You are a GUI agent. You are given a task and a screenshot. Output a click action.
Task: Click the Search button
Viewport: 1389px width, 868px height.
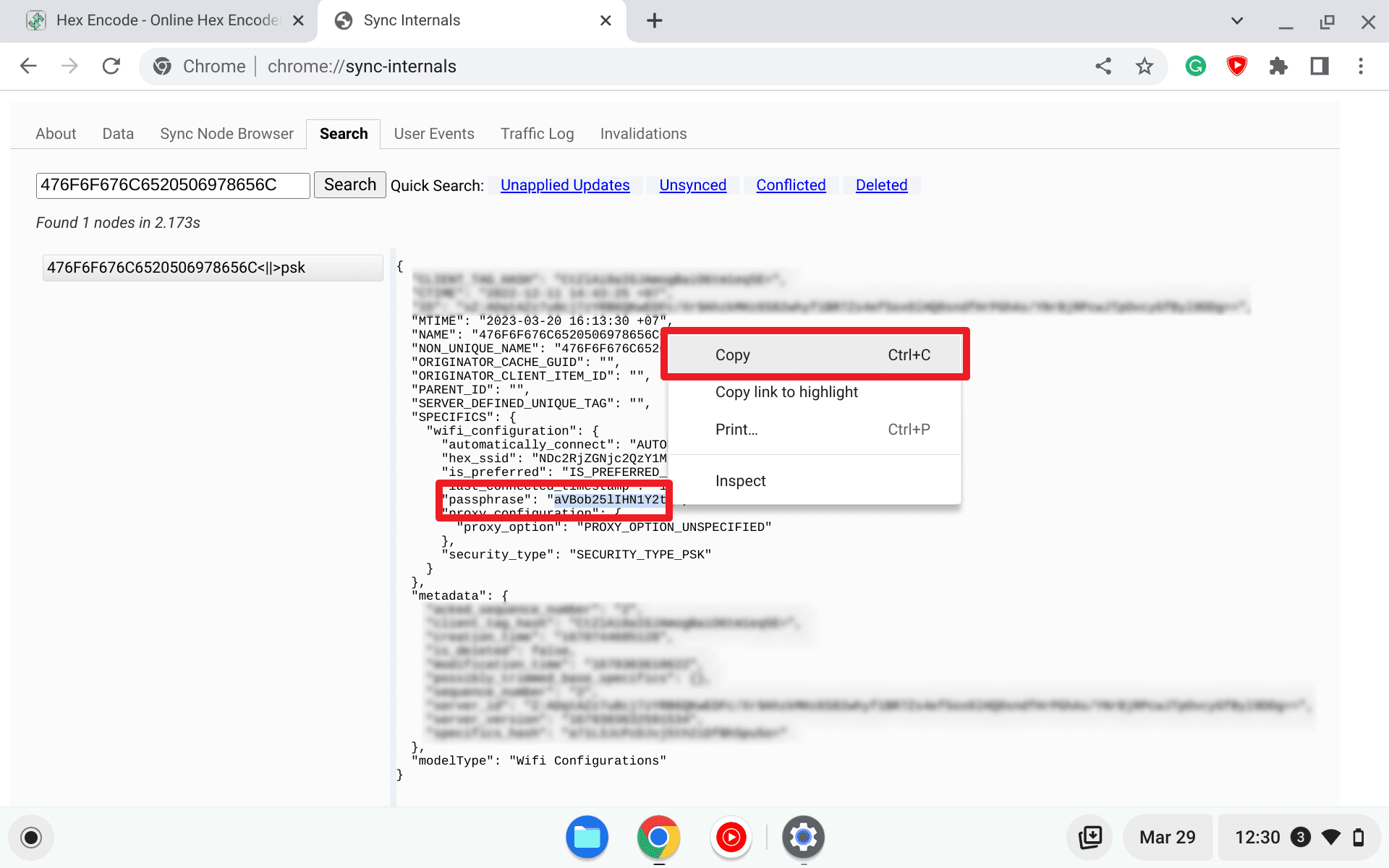350,185
